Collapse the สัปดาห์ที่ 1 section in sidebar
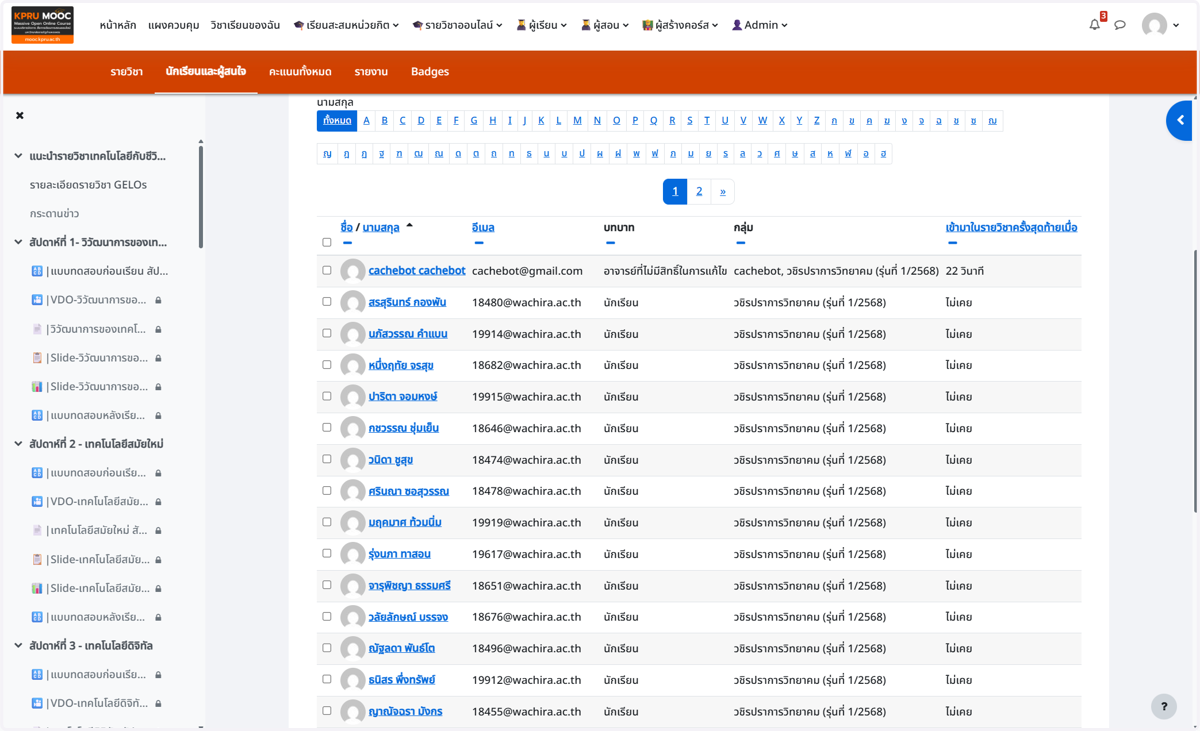This screenshot has height=731, width=1200. 18,242
